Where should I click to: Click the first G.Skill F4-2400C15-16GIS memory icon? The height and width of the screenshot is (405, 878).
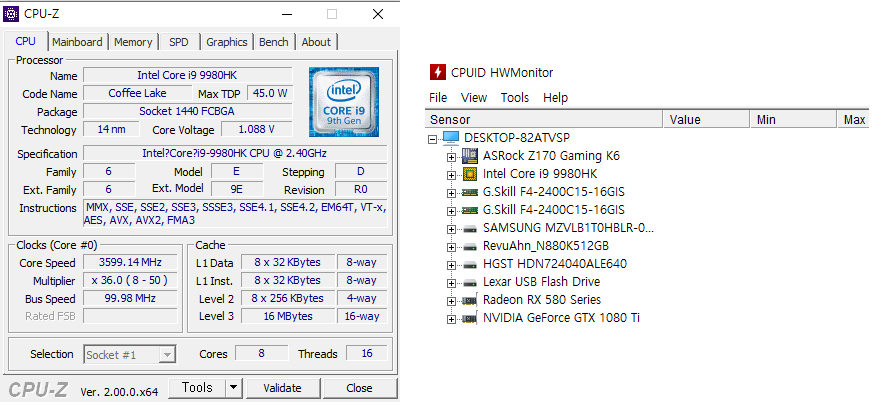tap(470, 193)
